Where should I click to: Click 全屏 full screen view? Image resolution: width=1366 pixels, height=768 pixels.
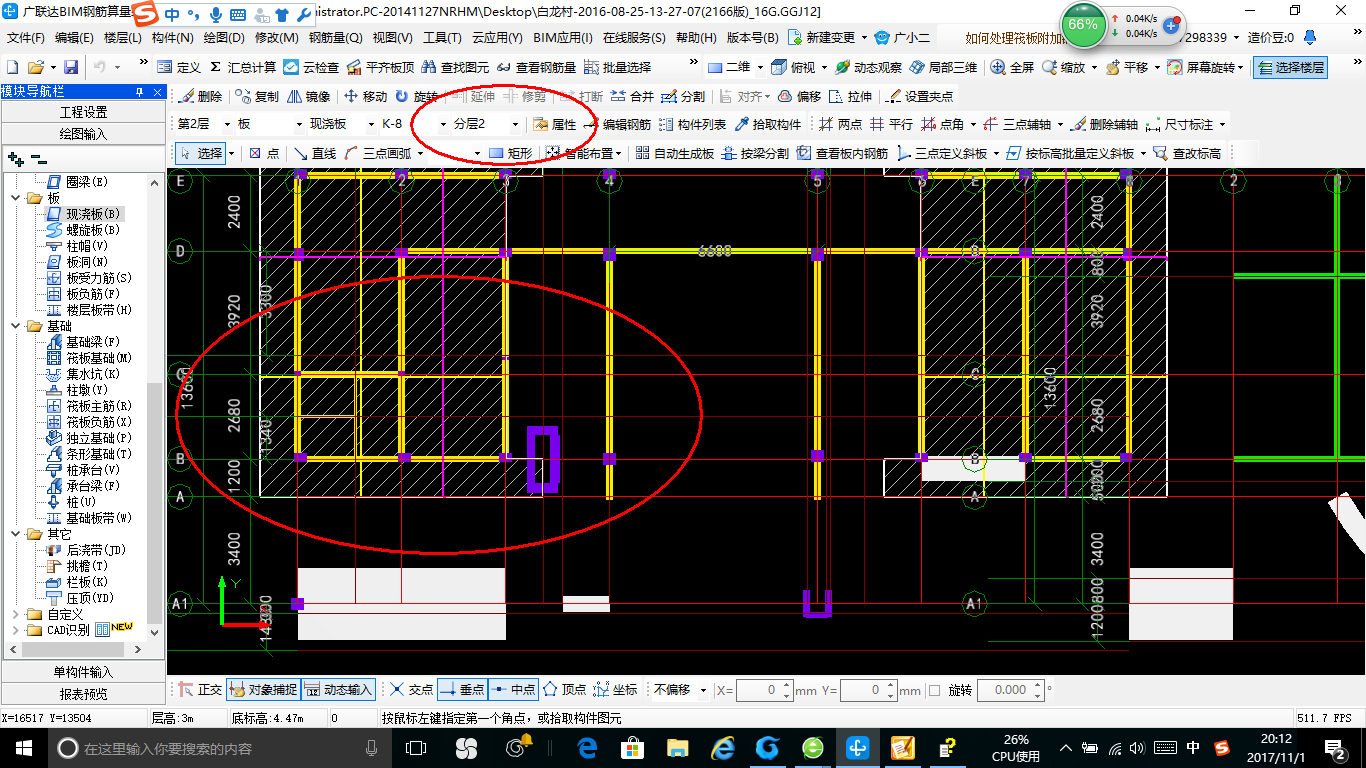coord(1012,67)
